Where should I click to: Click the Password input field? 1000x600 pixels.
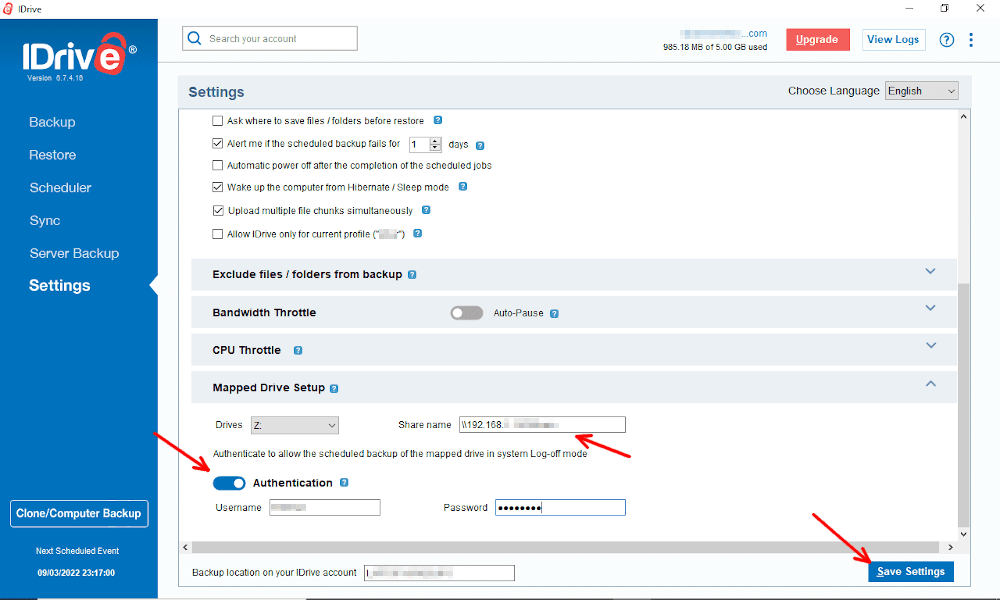click(x=560, y=508)
